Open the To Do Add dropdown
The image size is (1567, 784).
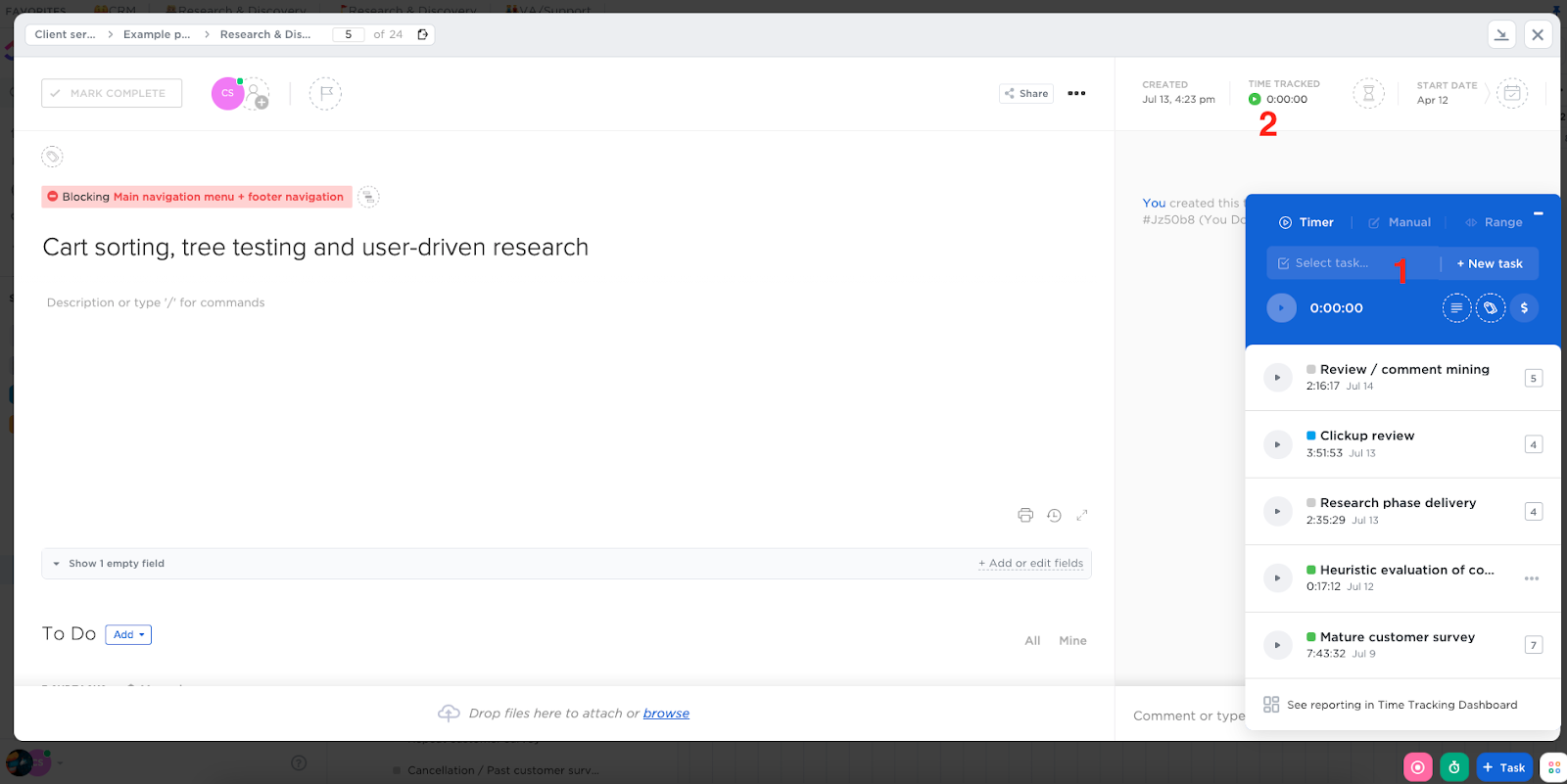point(128,634)
